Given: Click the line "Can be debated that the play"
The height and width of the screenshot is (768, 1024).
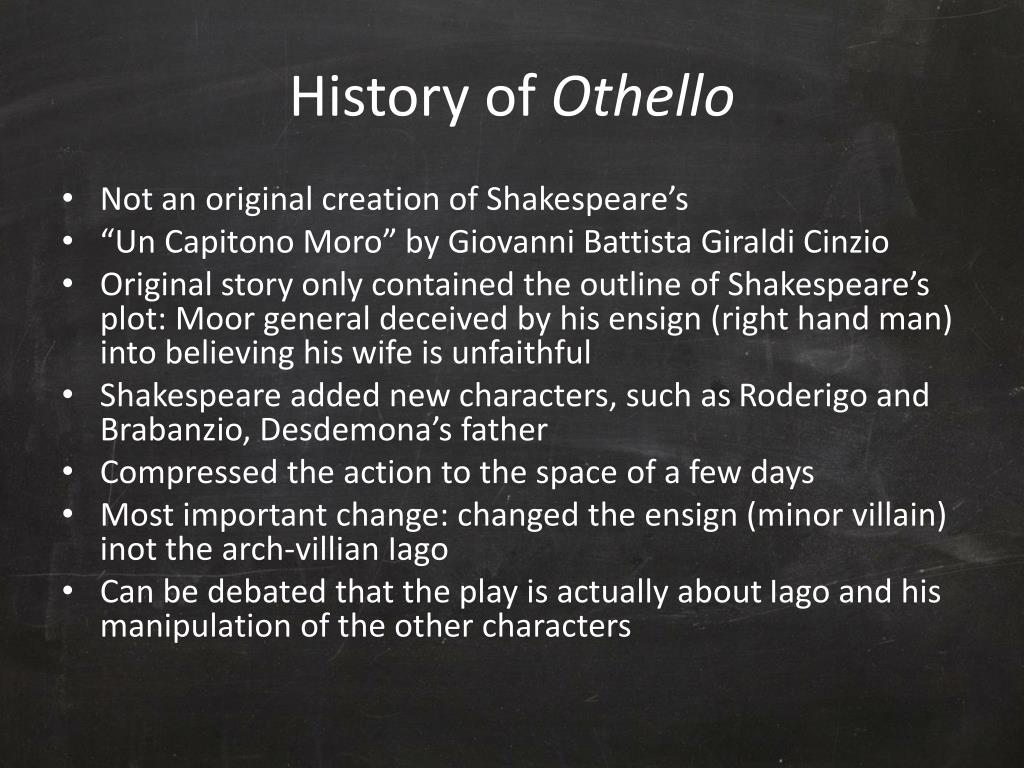Looking at the screenshot, I should point(520,592).
